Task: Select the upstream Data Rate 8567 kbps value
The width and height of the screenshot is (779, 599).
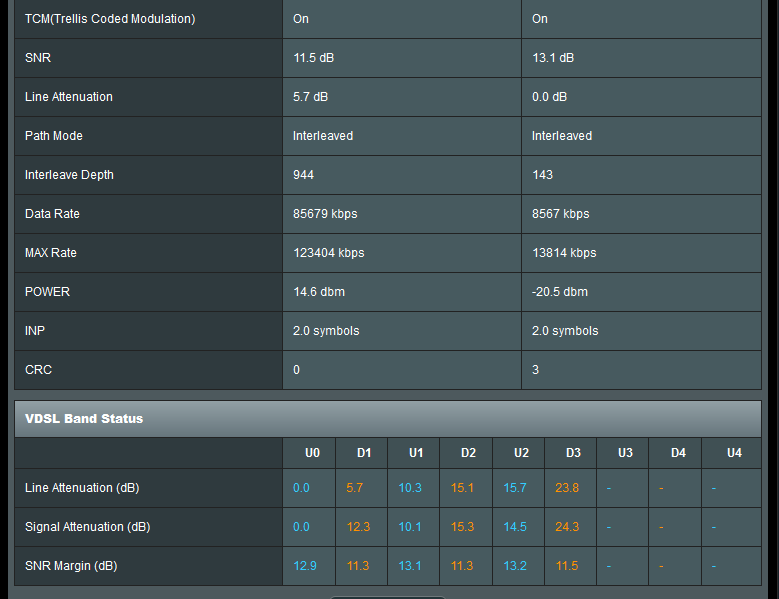Action: (x=560, y=214)
